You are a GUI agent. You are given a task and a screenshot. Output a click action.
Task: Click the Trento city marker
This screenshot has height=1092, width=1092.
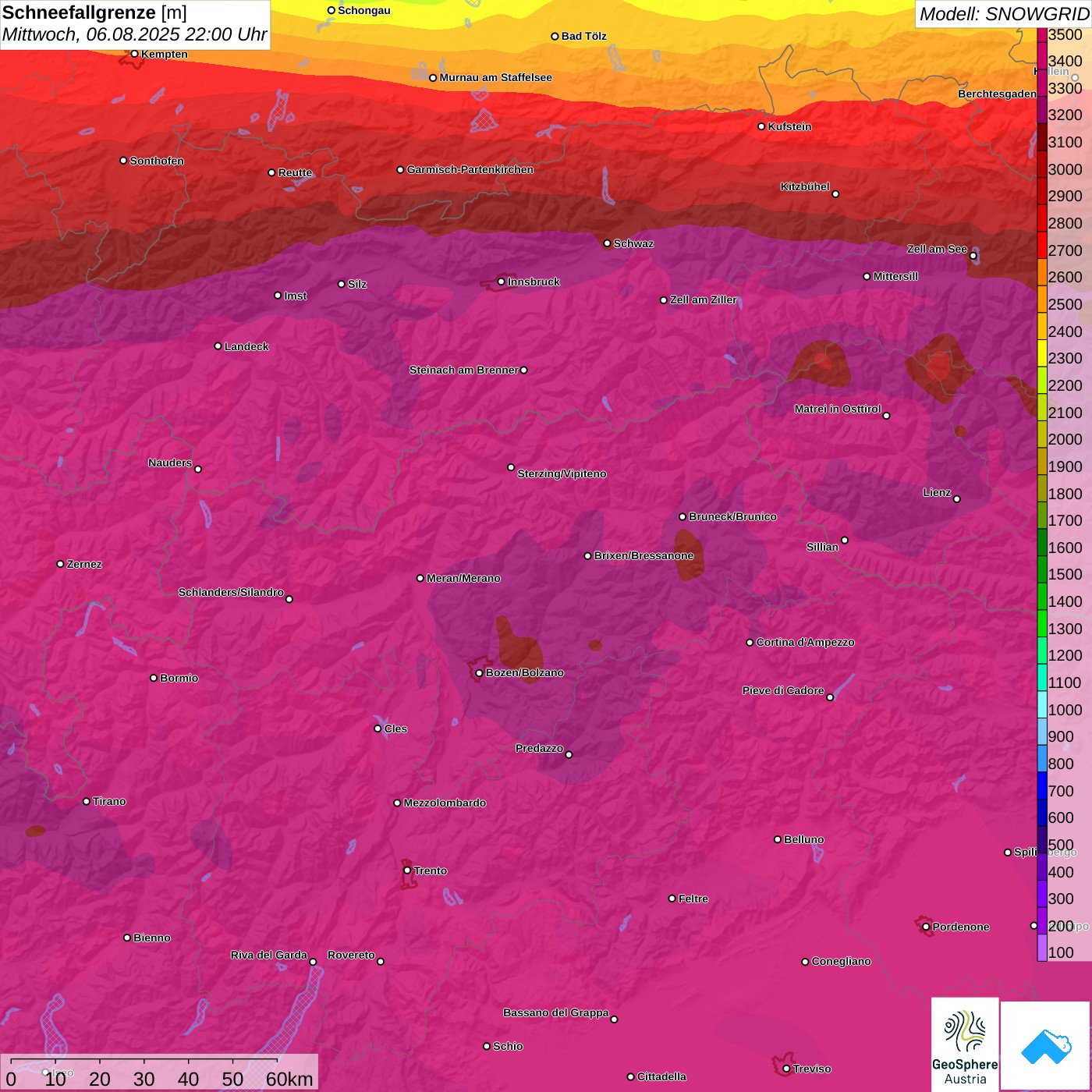point(407,870)
